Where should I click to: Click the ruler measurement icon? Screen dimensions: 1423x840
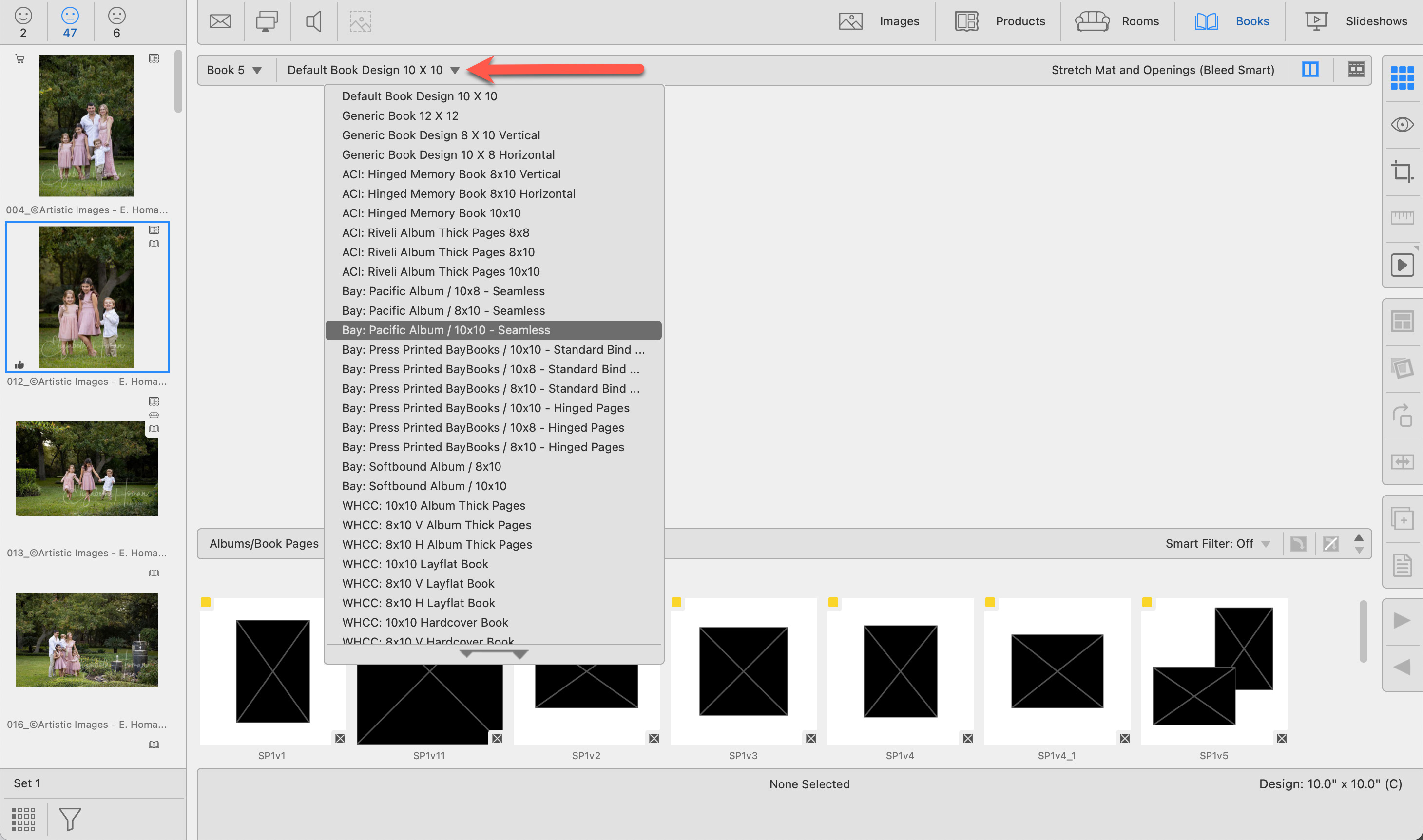(x=1402, y=217)
